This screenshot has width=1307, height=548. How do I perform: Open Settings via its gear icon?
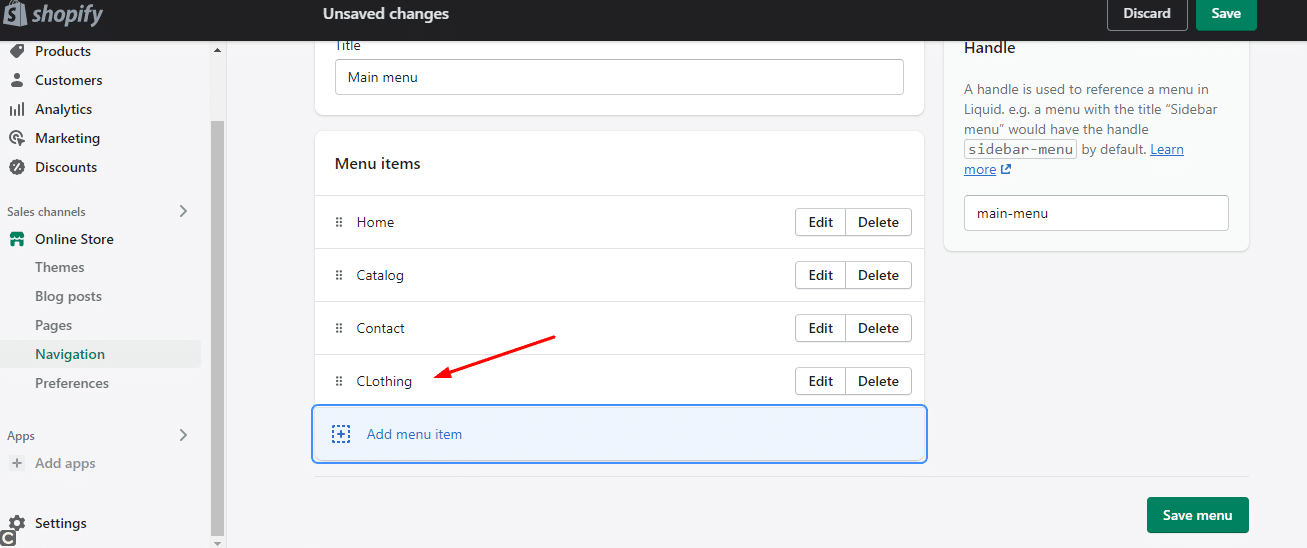tap(17, 523)
